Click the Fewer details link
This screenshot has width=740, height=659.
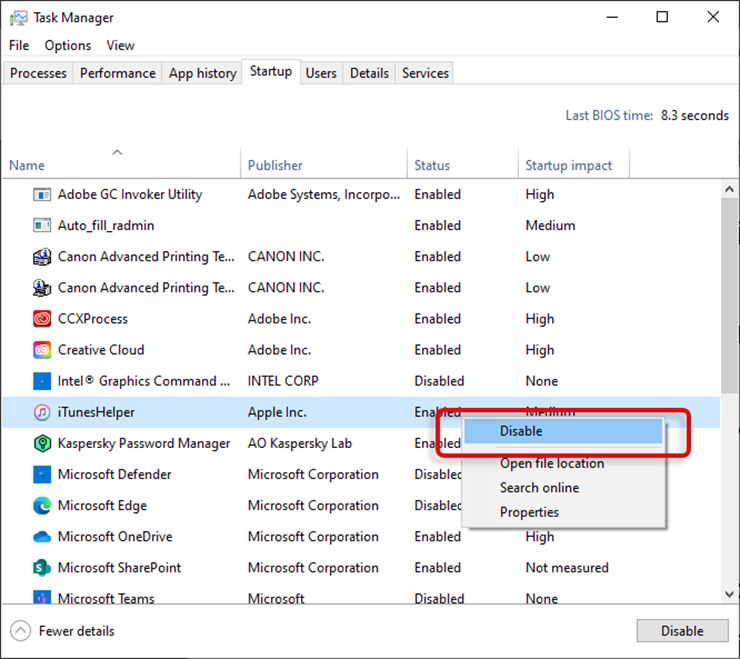coord(76,631)
